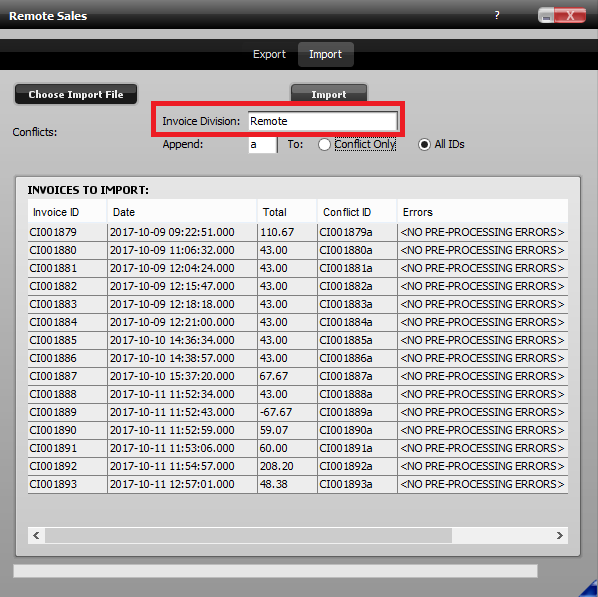This screenshot has width=598, height=597.
Task: Focus the Invoice Division input field
Action: pos(323,121)
